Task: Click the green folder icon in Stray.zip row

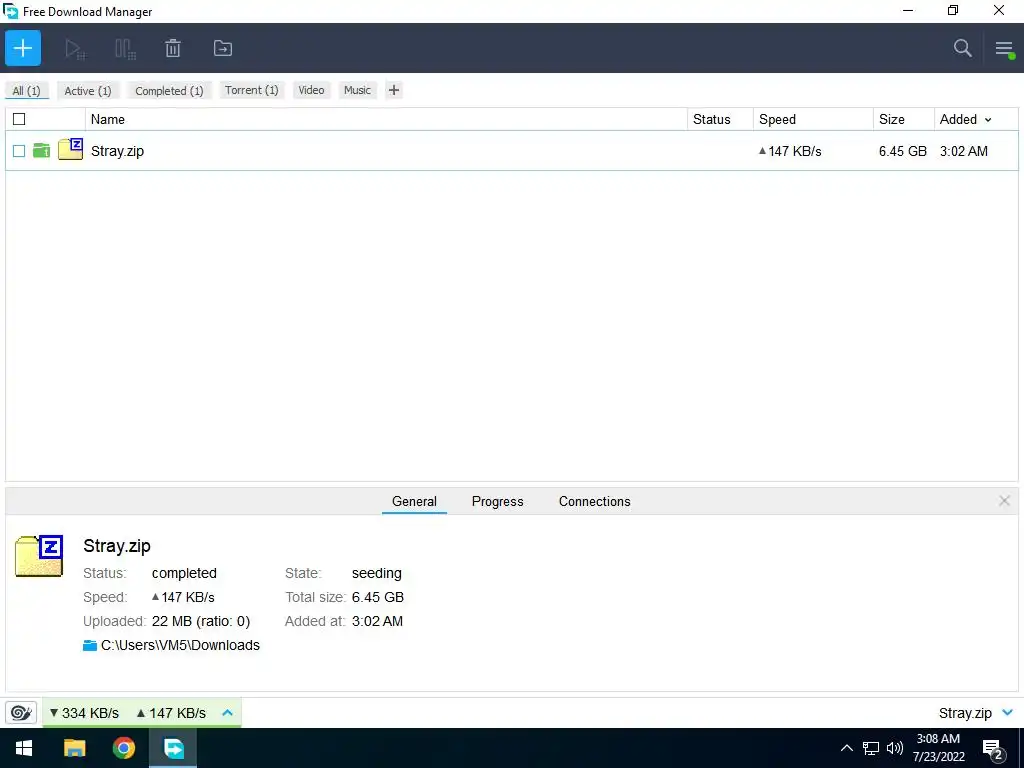Action: tap(42, 151)
